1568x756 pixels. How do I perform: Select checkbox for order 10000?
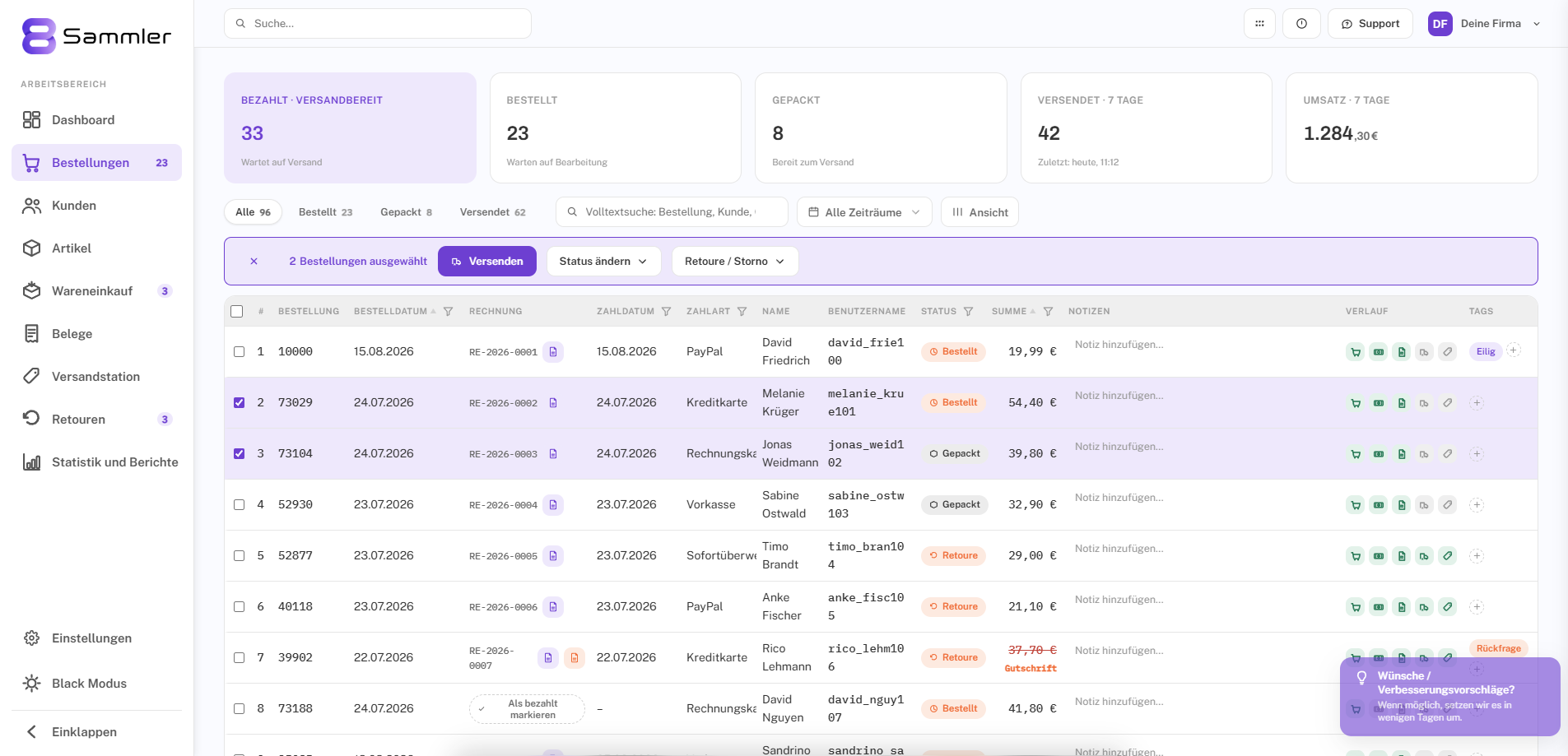point(240,352)
